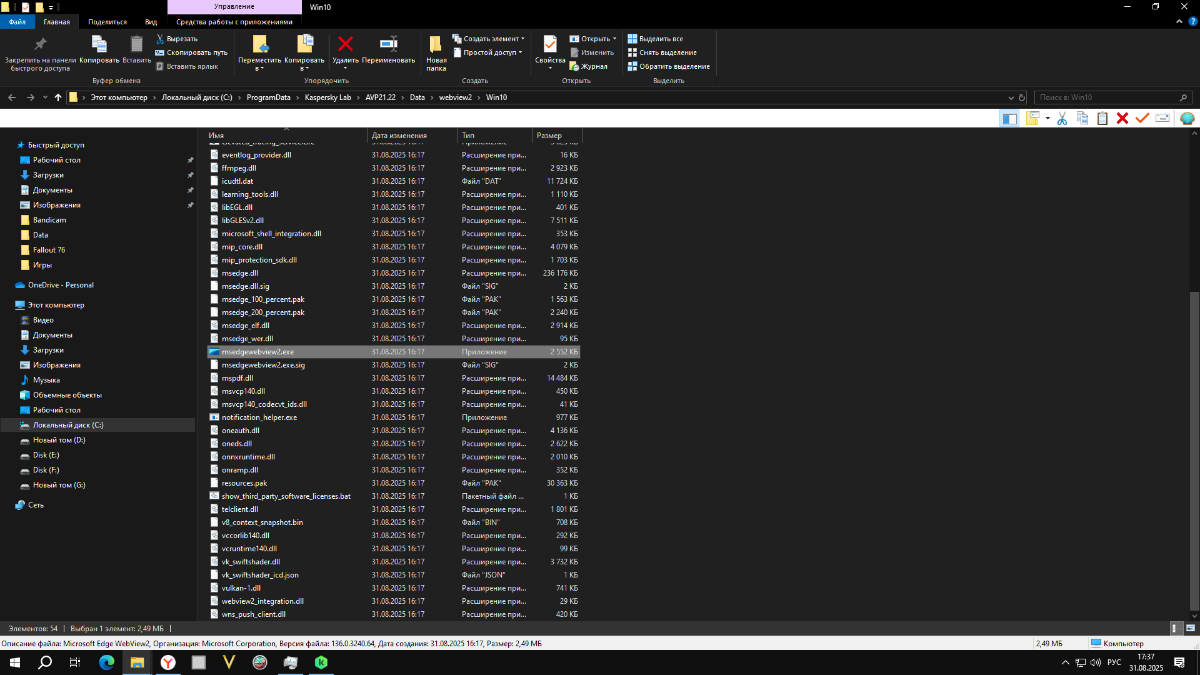Click the shell globe icon in secondary toolbar
The height and width of the screenshot is (675, 1200).
1187,118
